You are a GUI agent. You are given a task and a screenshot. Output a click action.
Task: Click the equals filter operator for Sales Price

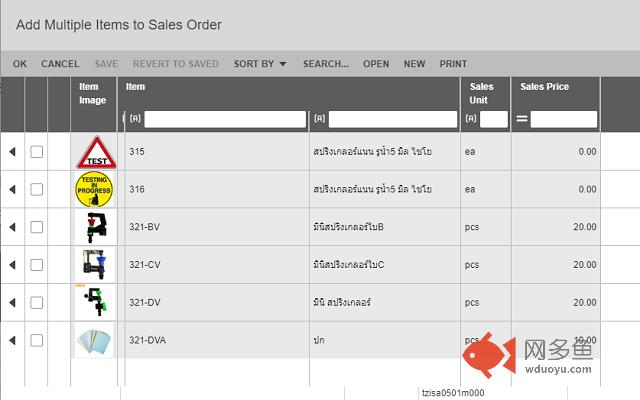coord(522,119)
